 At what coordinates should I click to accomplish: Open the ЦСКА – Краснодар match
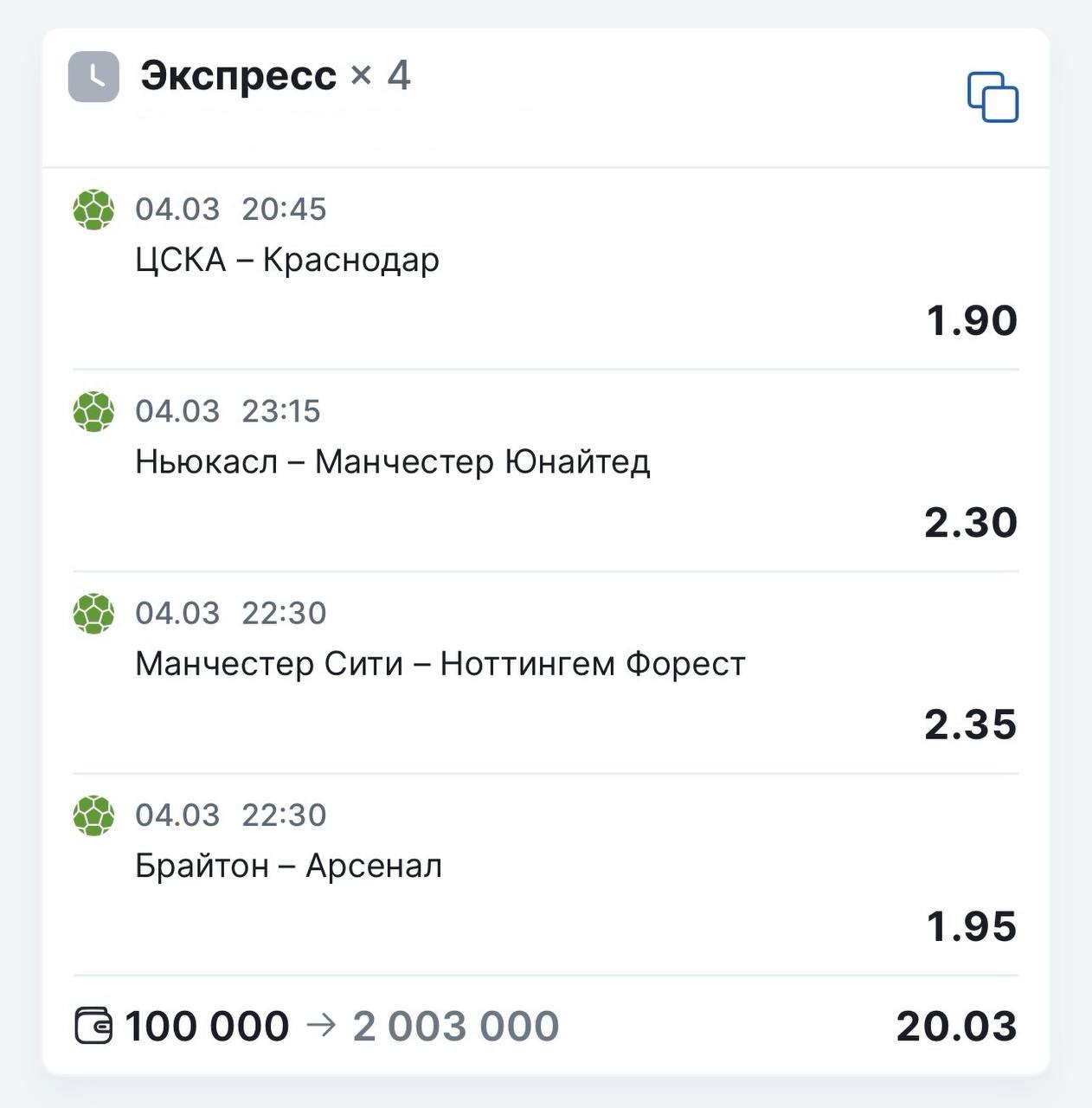(287, 260)
